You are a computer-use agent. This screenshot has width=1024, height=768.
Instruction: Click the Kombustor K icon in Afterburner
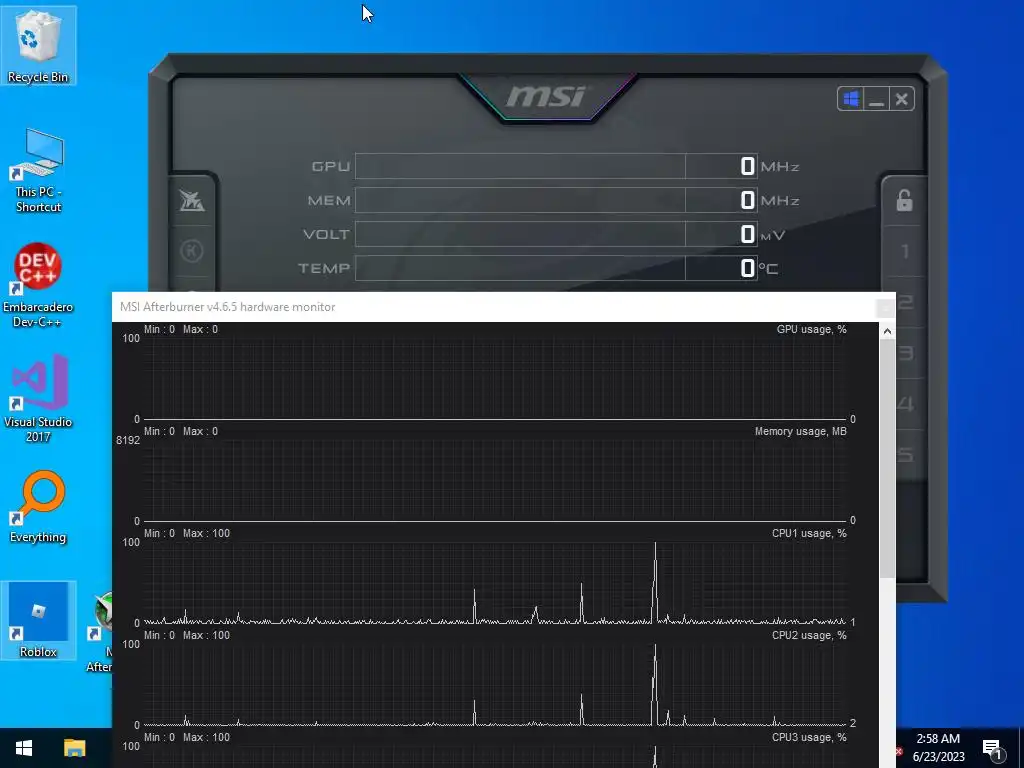192,251
